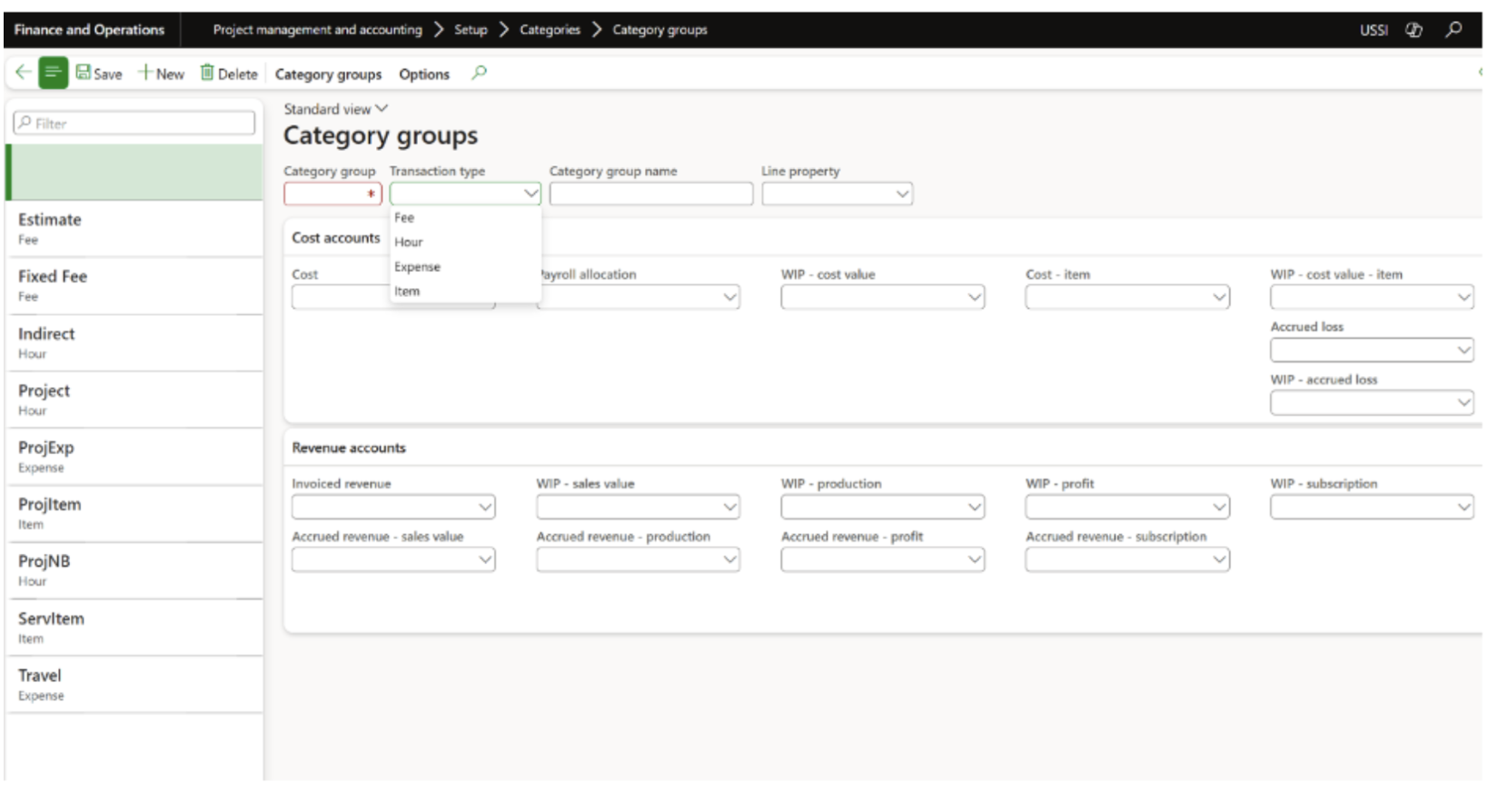
Task: Choose Expense in the Transaction type list
Action: click(x=417, y=267)
